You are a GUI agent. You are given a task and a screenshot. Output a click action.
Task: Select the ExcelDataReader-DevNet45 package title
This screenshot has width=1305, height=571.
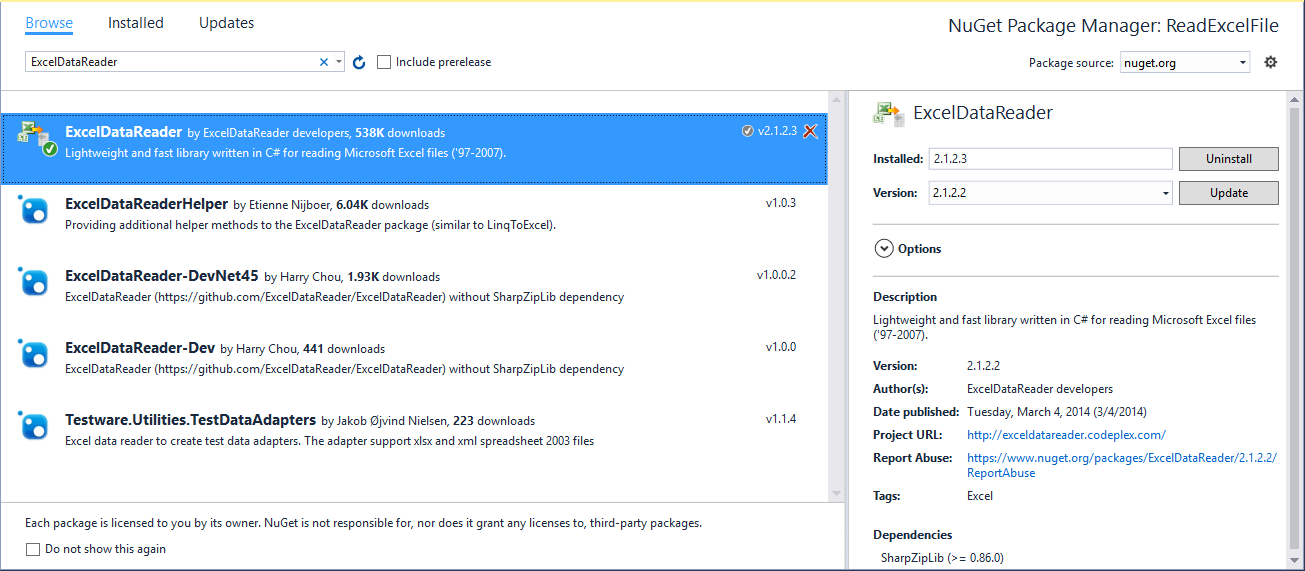pos(162,276)
